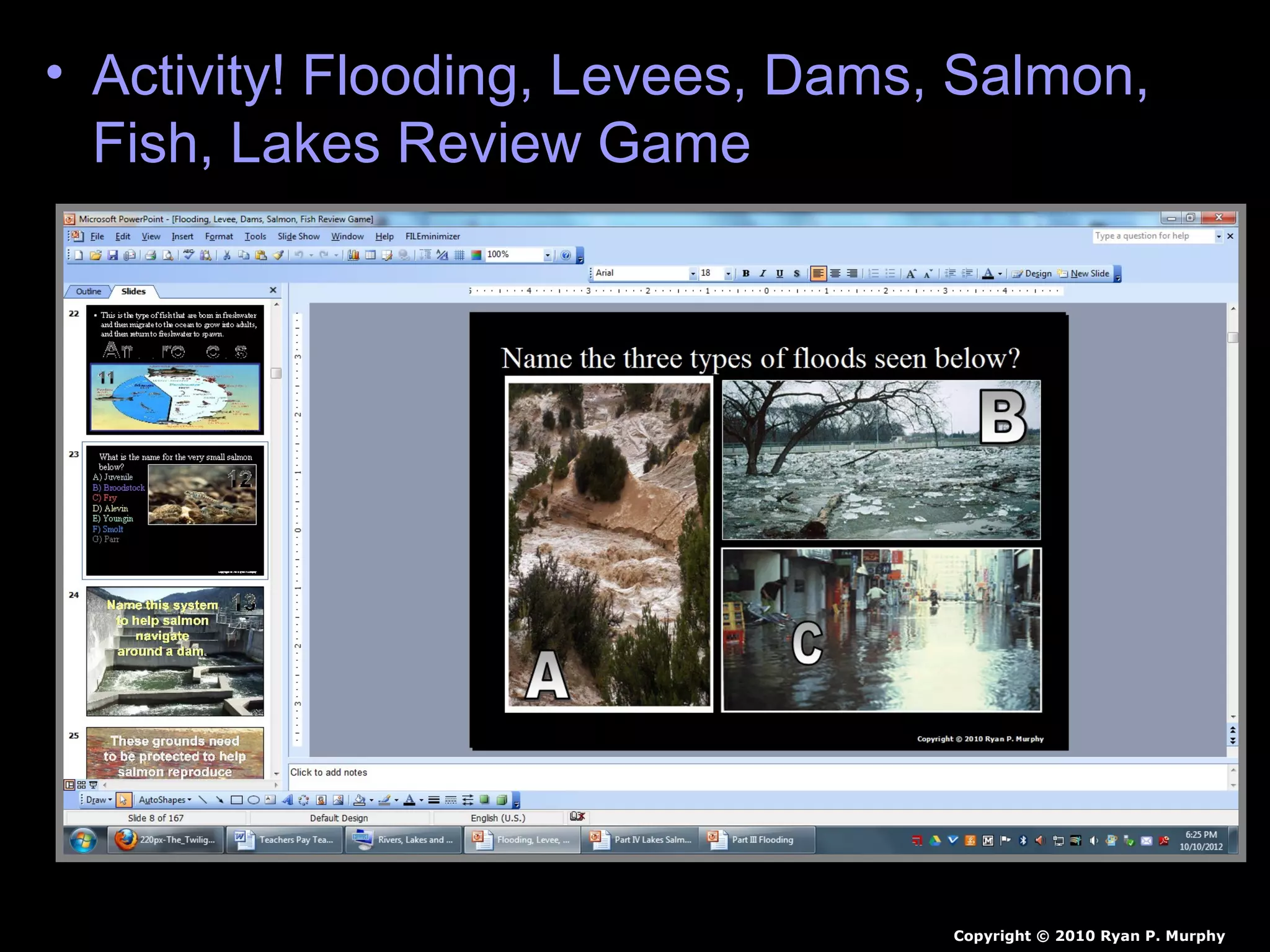1270x952 pixels.
Task: Toggle Italic text formatting
Action: 763,273
